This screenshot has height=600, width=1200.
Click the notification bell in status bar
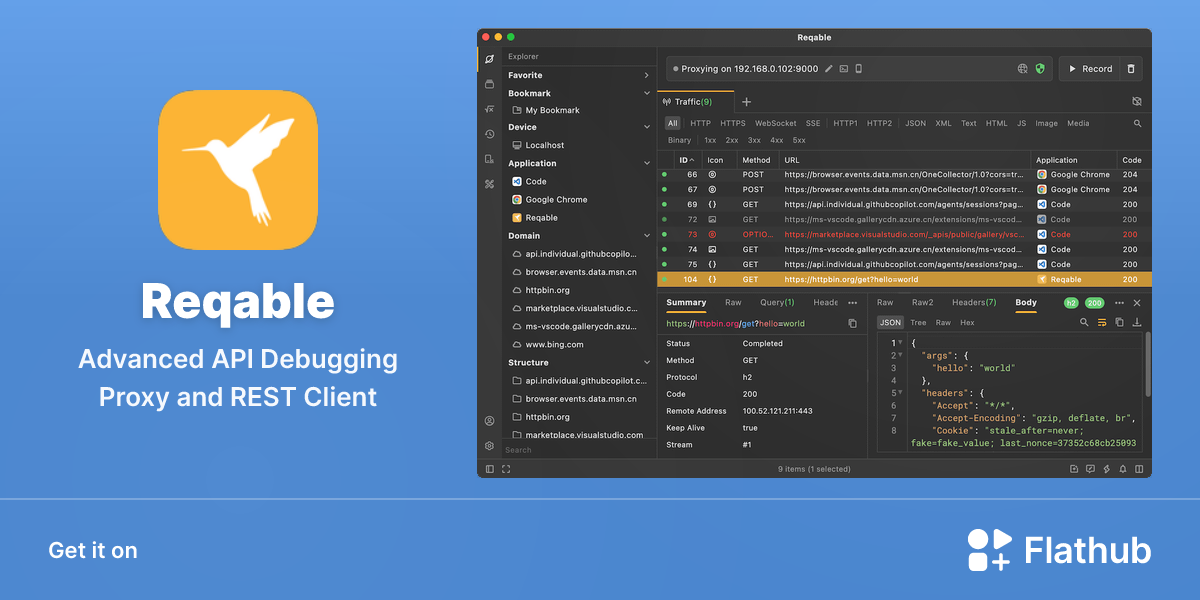point(1123,469)
